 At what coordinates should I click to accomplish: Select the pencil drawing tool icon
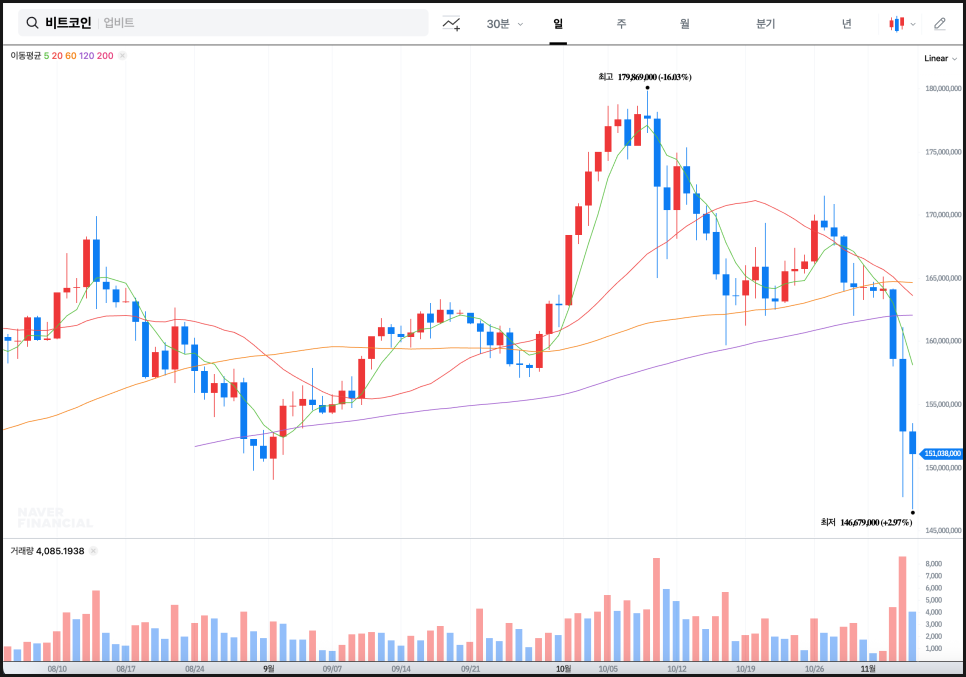(939, 23)
